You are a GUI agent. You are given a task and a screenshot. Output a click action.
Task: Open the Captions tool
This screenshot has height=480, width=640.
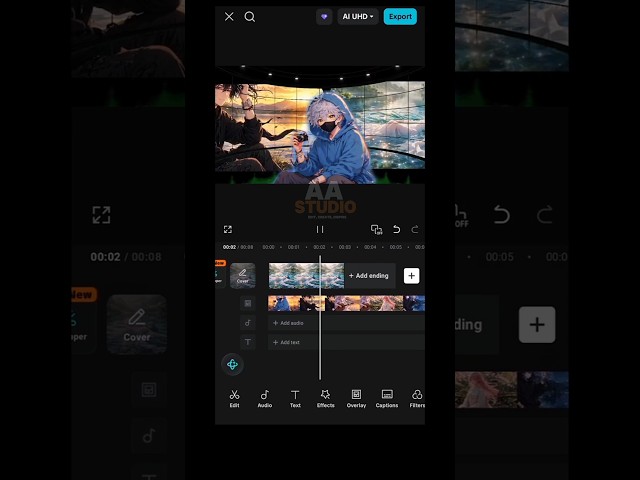tap(387, 398)
